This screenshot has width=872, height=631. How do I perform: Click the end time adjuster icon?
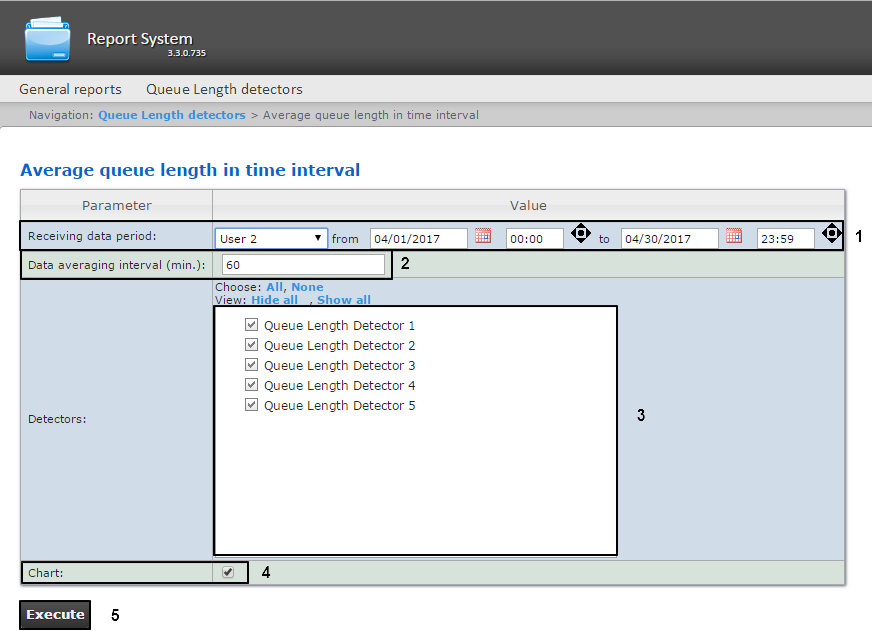coord(831,235)
